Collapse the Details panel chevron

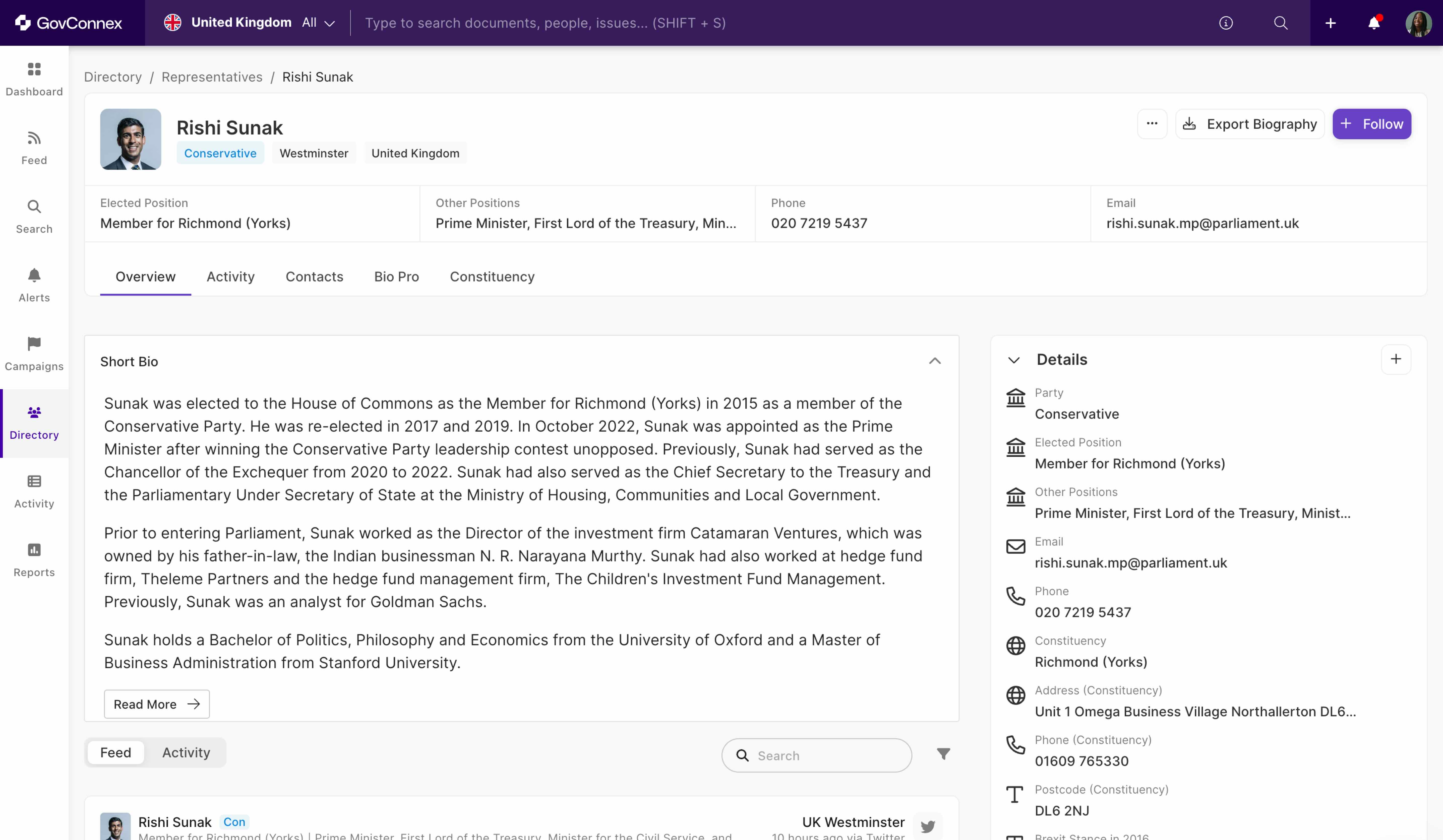1013,360
